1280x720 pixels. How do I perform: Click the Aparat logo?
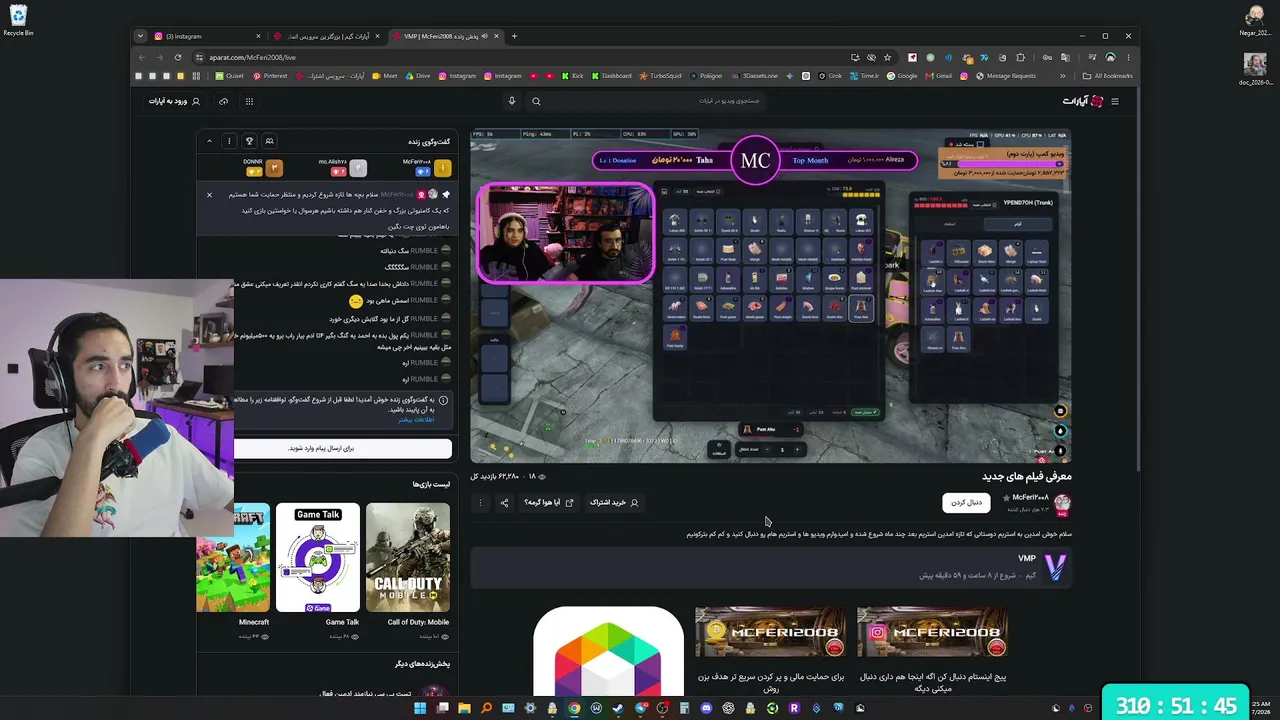[1082, 101]
